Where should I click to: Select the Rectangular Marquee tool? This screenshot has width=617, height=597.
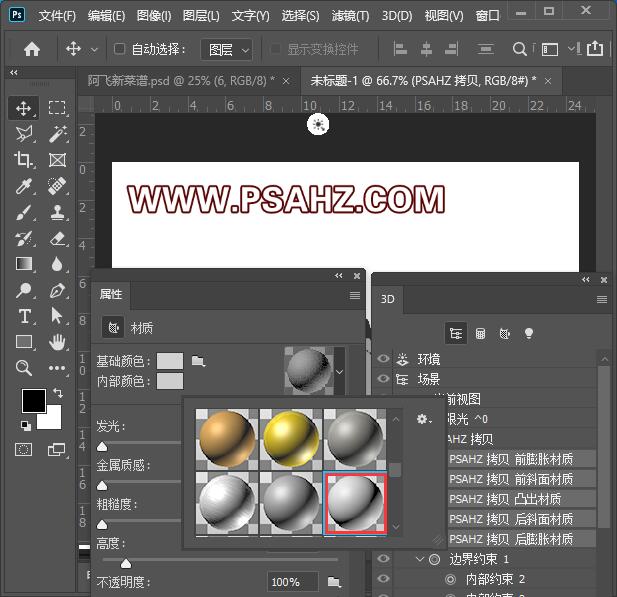tap(57, 108)
